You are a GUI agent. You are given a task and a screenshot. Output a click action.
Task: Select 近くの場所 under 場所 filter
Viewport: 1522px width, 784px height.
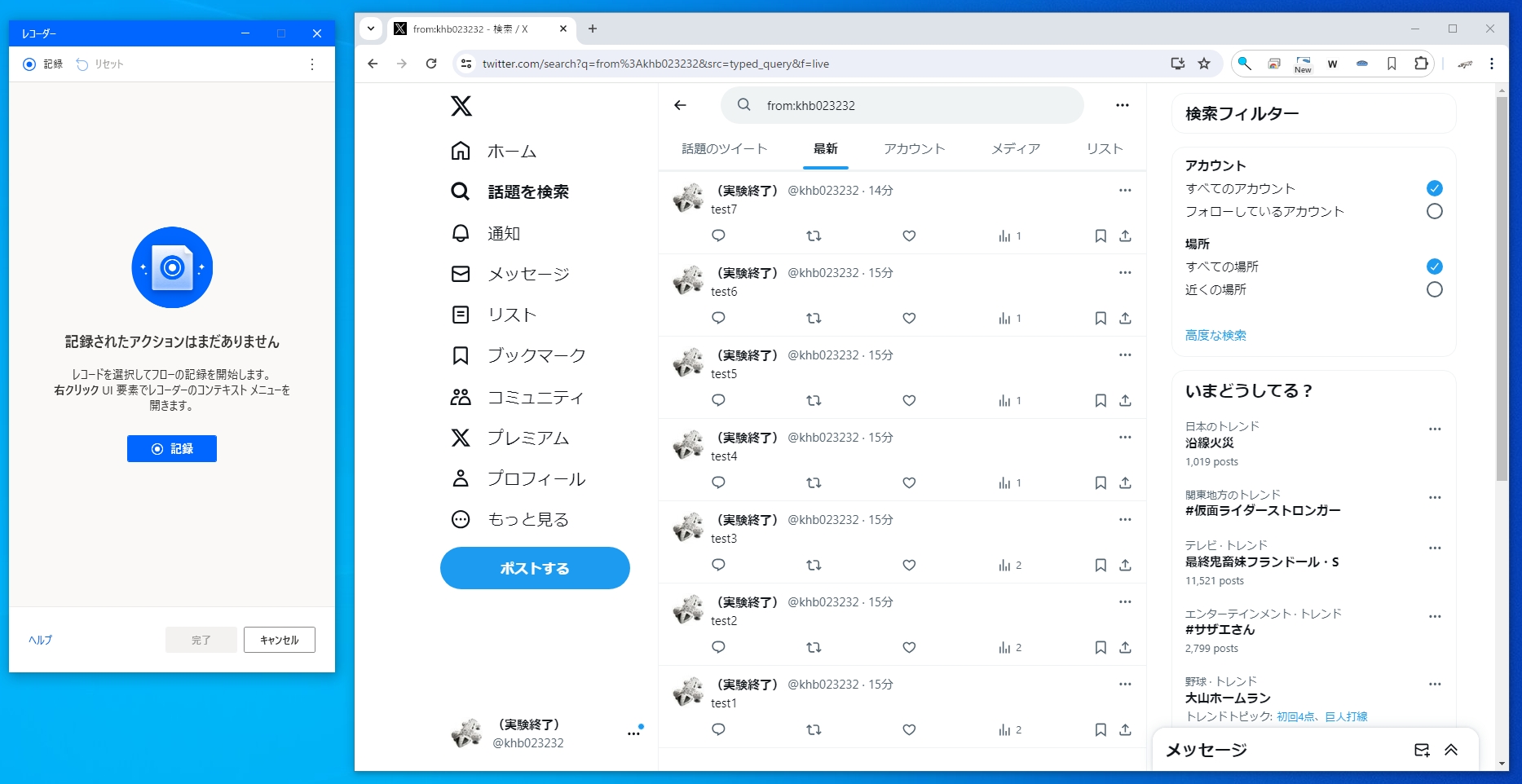click(x=1434, y=289)
